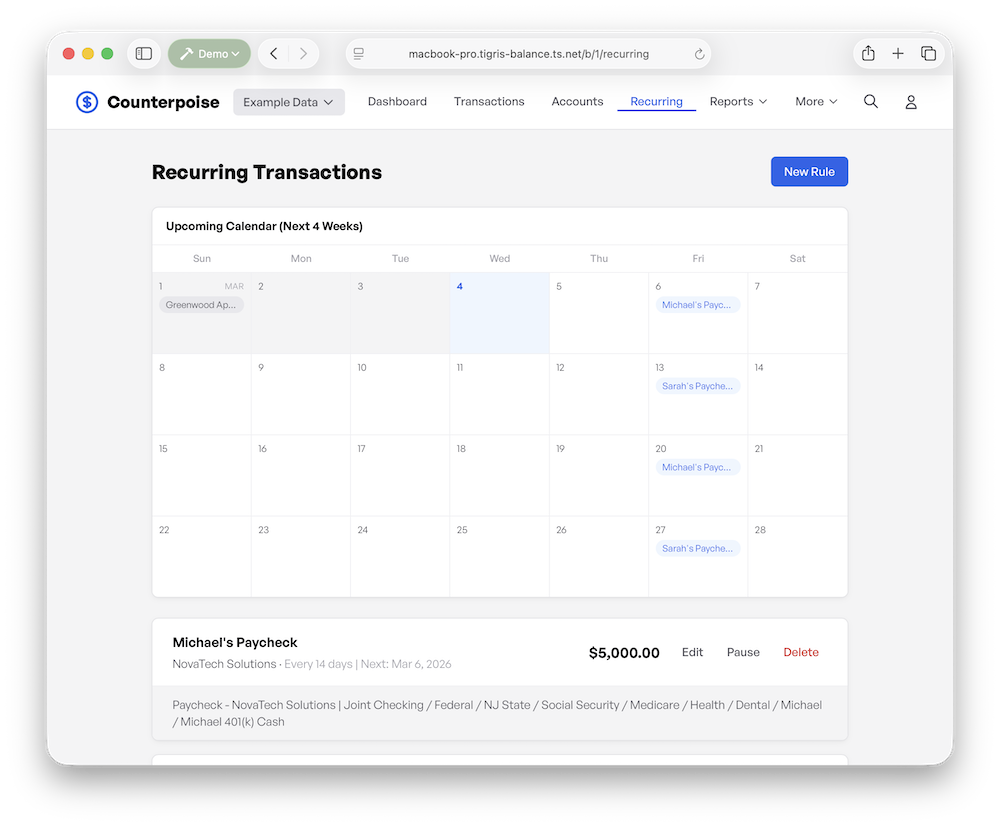Reload the page with refresh icon
This screenshot has width=1000, height=827.
[699, 54]
